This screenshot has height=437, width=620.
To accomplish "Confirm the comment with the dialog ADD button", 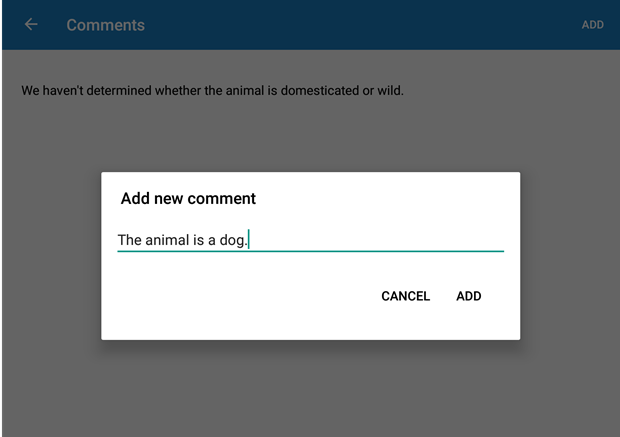I will pyautogui.click(x=469, y=296).
